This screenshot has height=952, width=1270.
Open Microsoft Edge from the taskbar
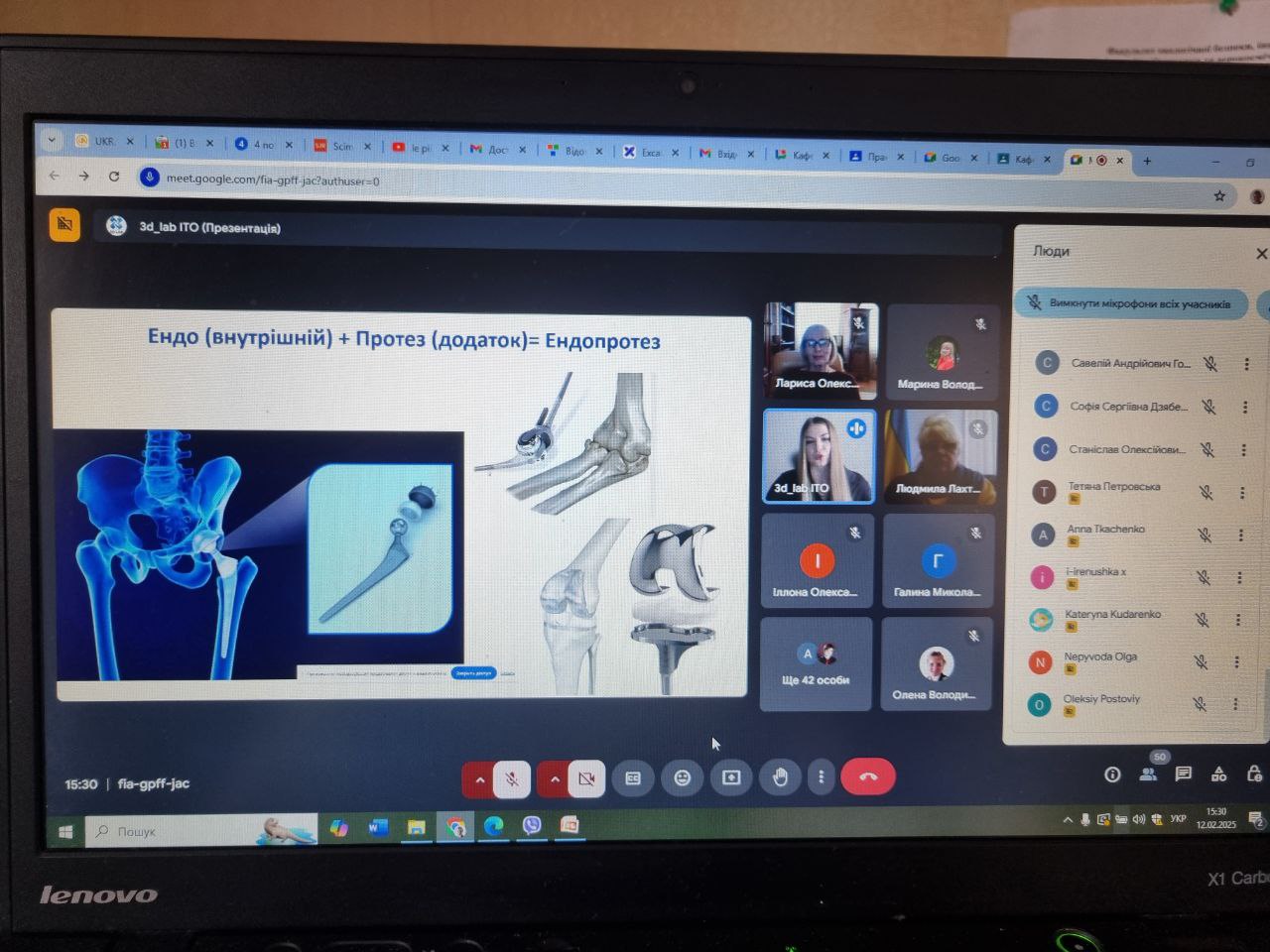coord(493,826)
